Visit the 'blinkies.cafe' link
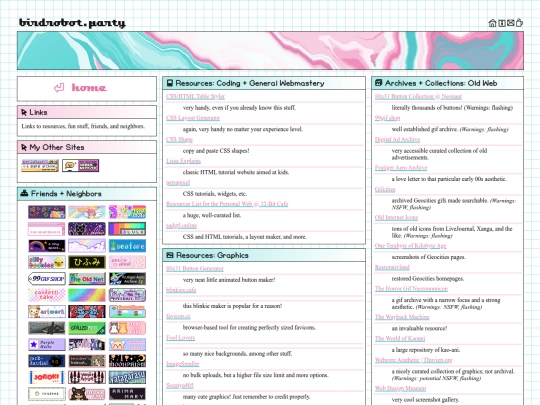This screenshot has height=405, width=540. pyautogui.click(x=181, y=290)
